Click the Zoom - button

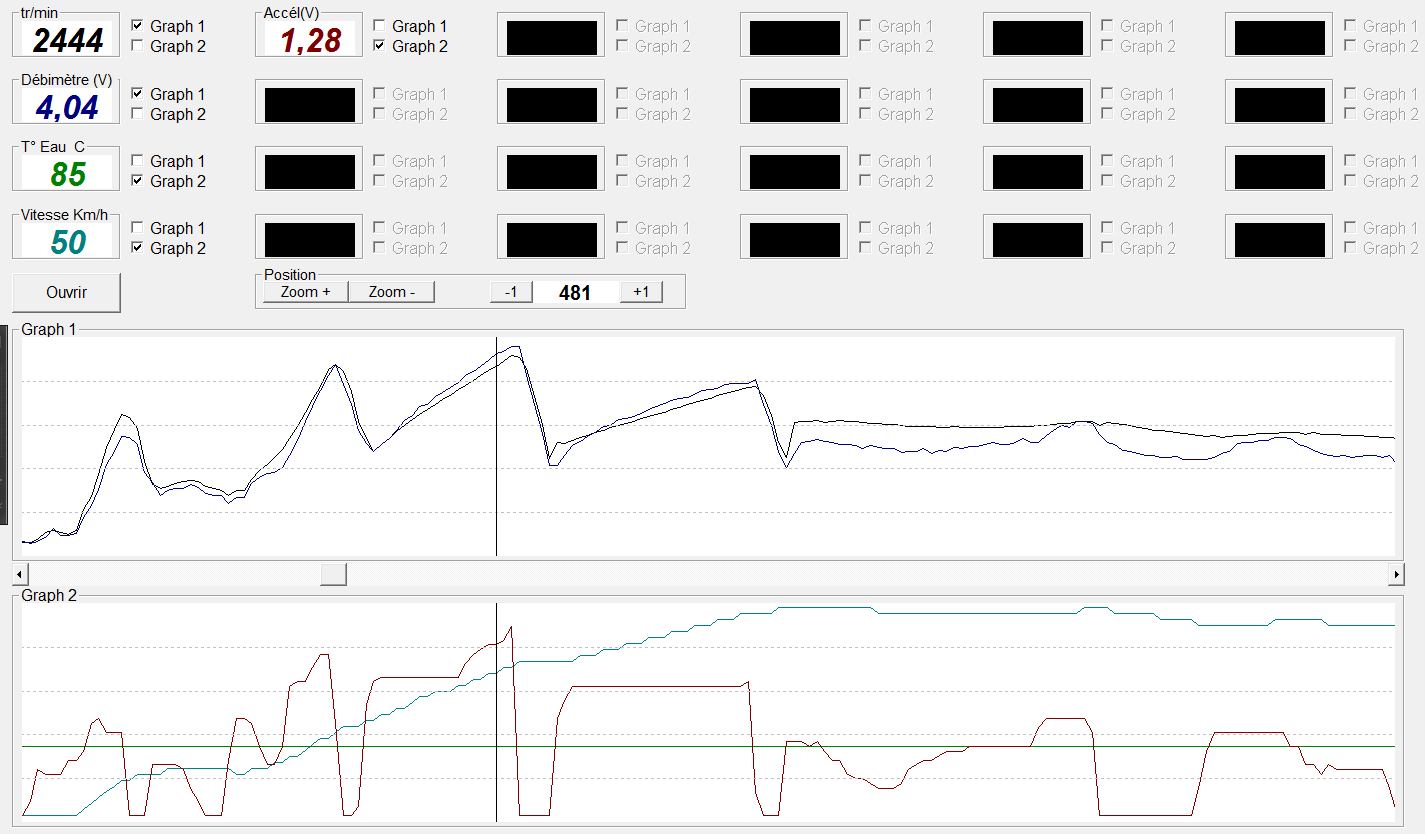click(392, 292)
